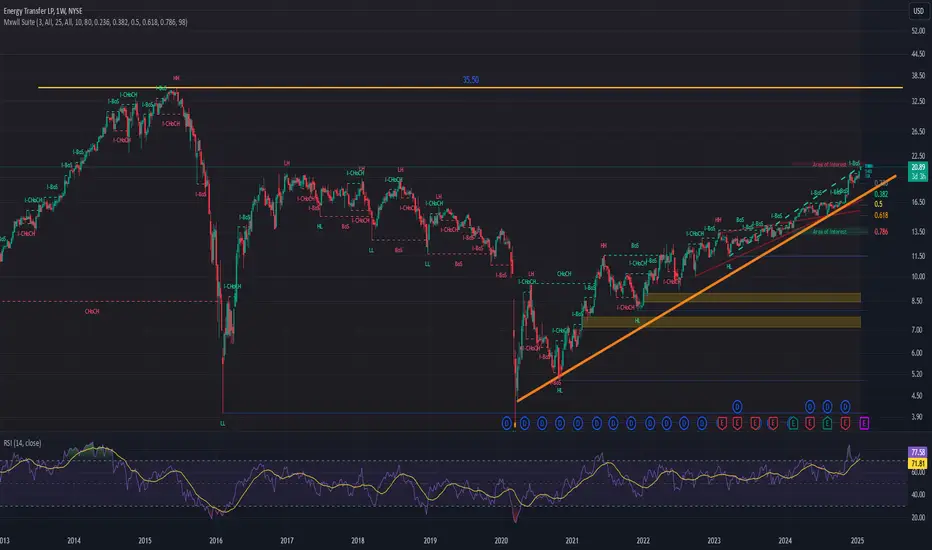Click the Energy Transfer LP symbol title
Viewport: 932px width, 550px height.
43,11
